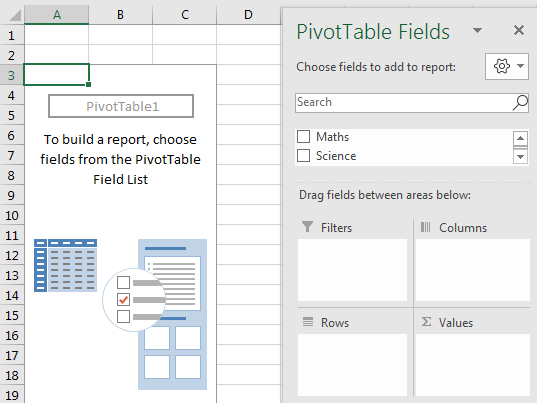Click the Select All corner triangle
This screenshot has height=403, width=539.
point(14,15)
